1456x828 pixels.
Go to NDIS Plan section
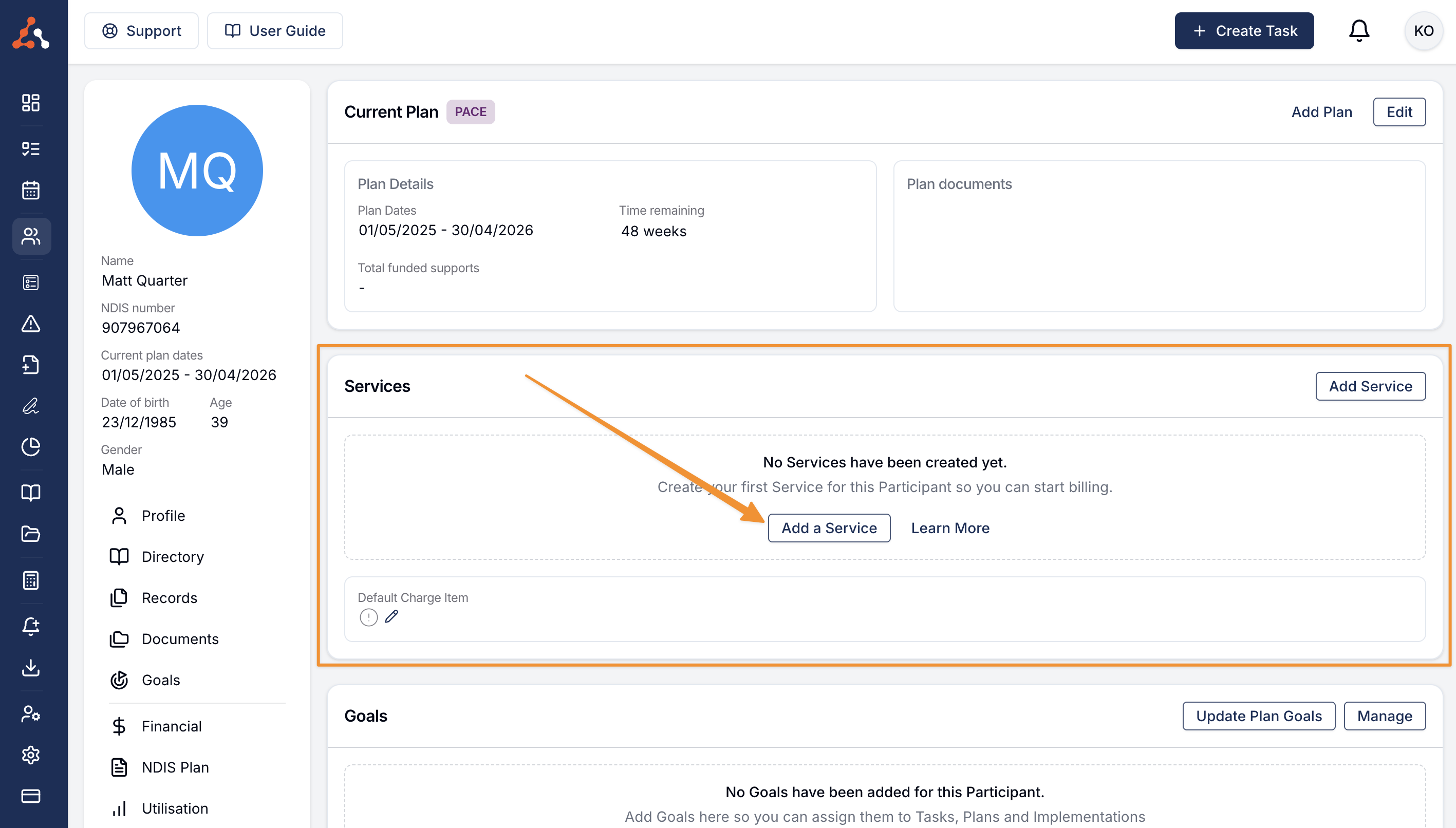click(x=175, y=767)
